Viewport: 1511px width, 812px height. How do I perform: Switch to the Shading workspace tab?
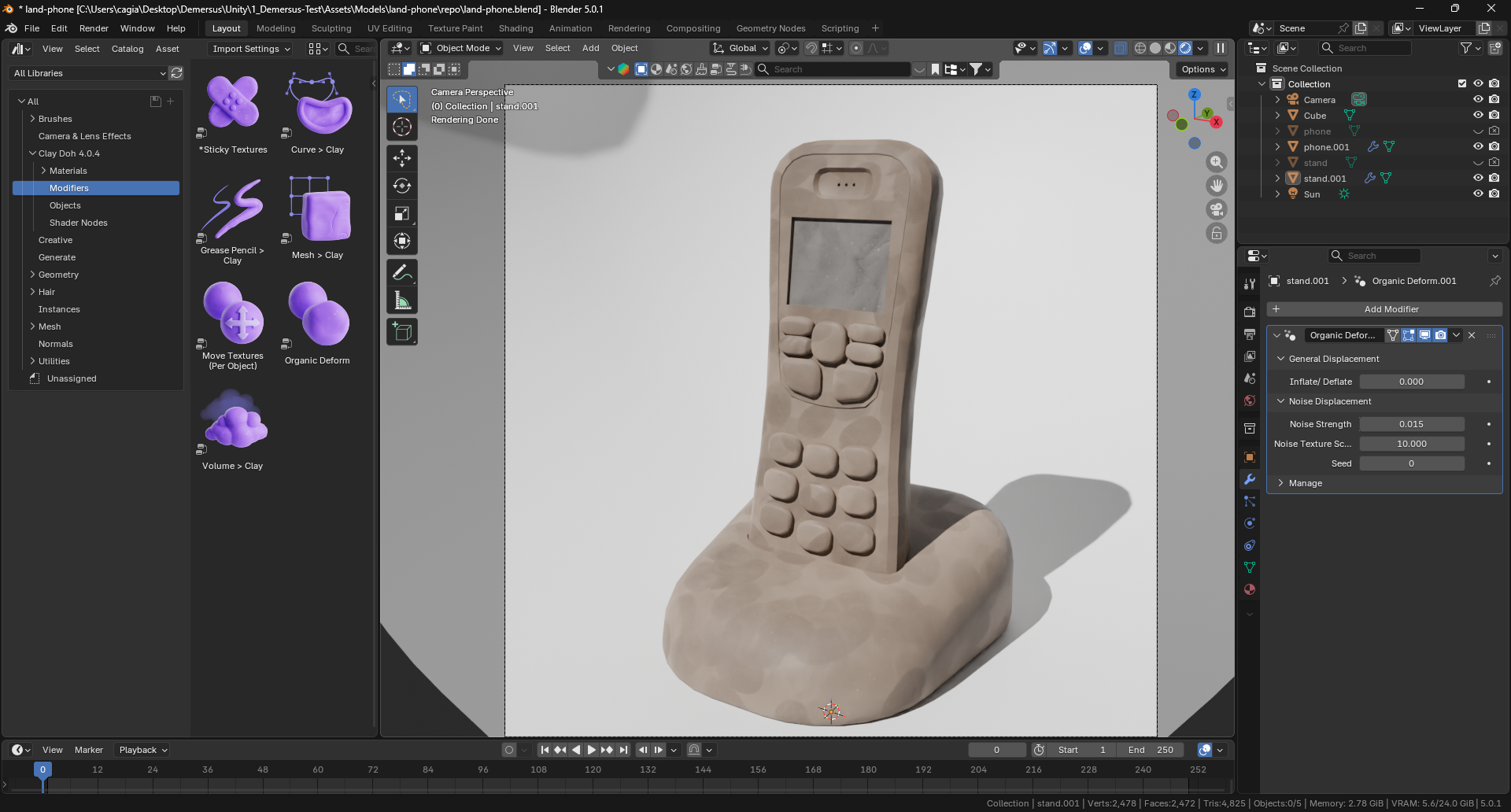[515, 28]
